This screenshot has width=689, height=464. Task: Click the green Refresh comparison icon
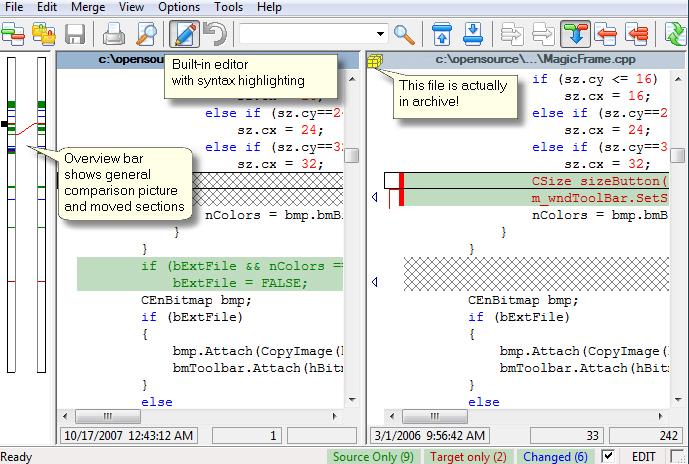tap(675, 34)
